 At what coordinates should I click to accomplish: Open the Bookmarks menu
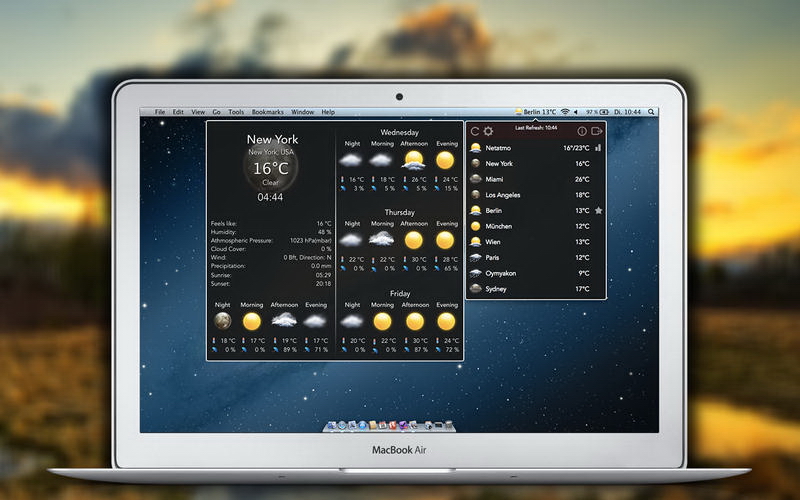[x=268, y=112]
